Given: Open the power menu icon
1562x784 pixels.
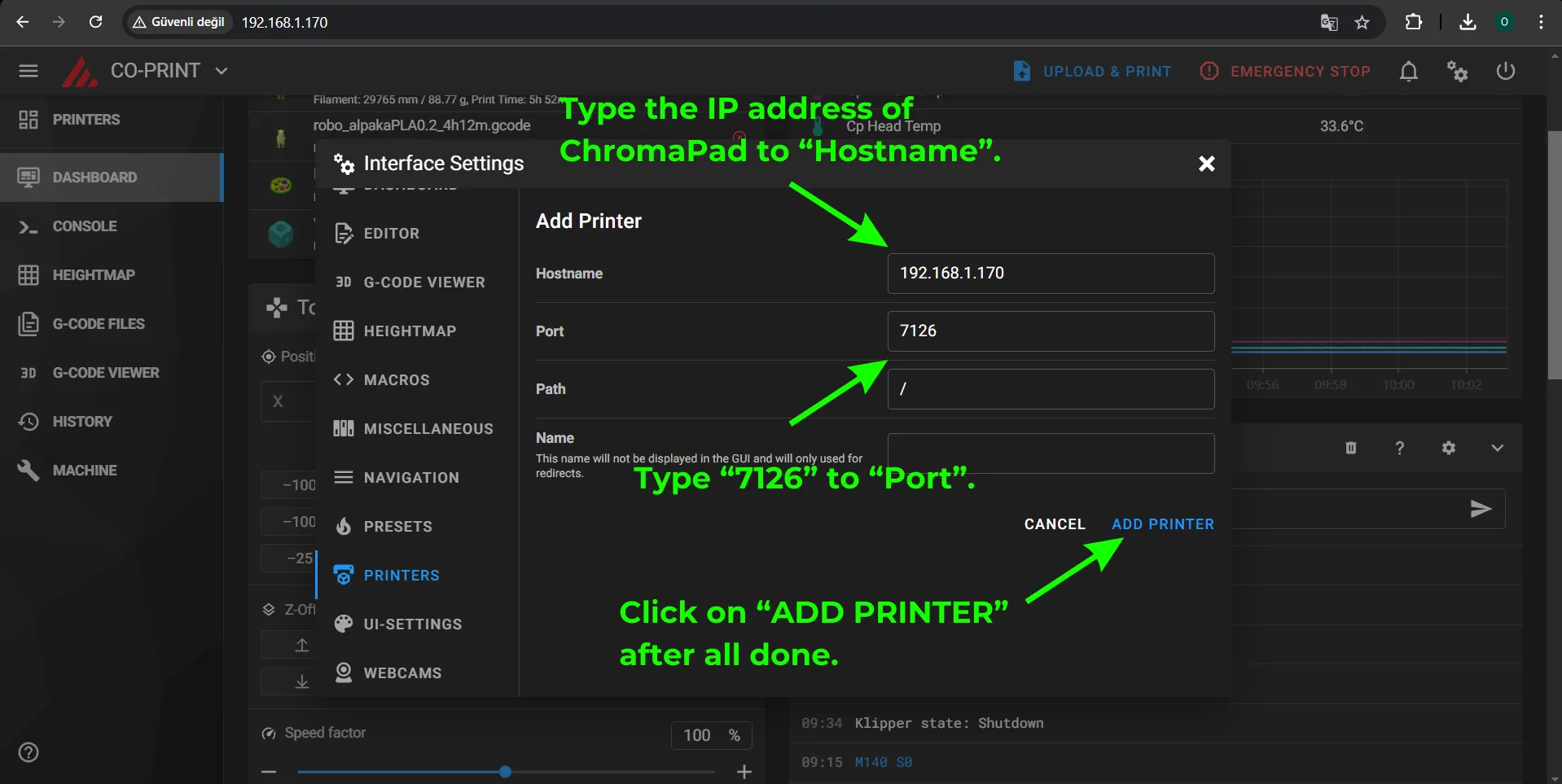Looking at the screenshot, I should click(x=1505, y=71).
